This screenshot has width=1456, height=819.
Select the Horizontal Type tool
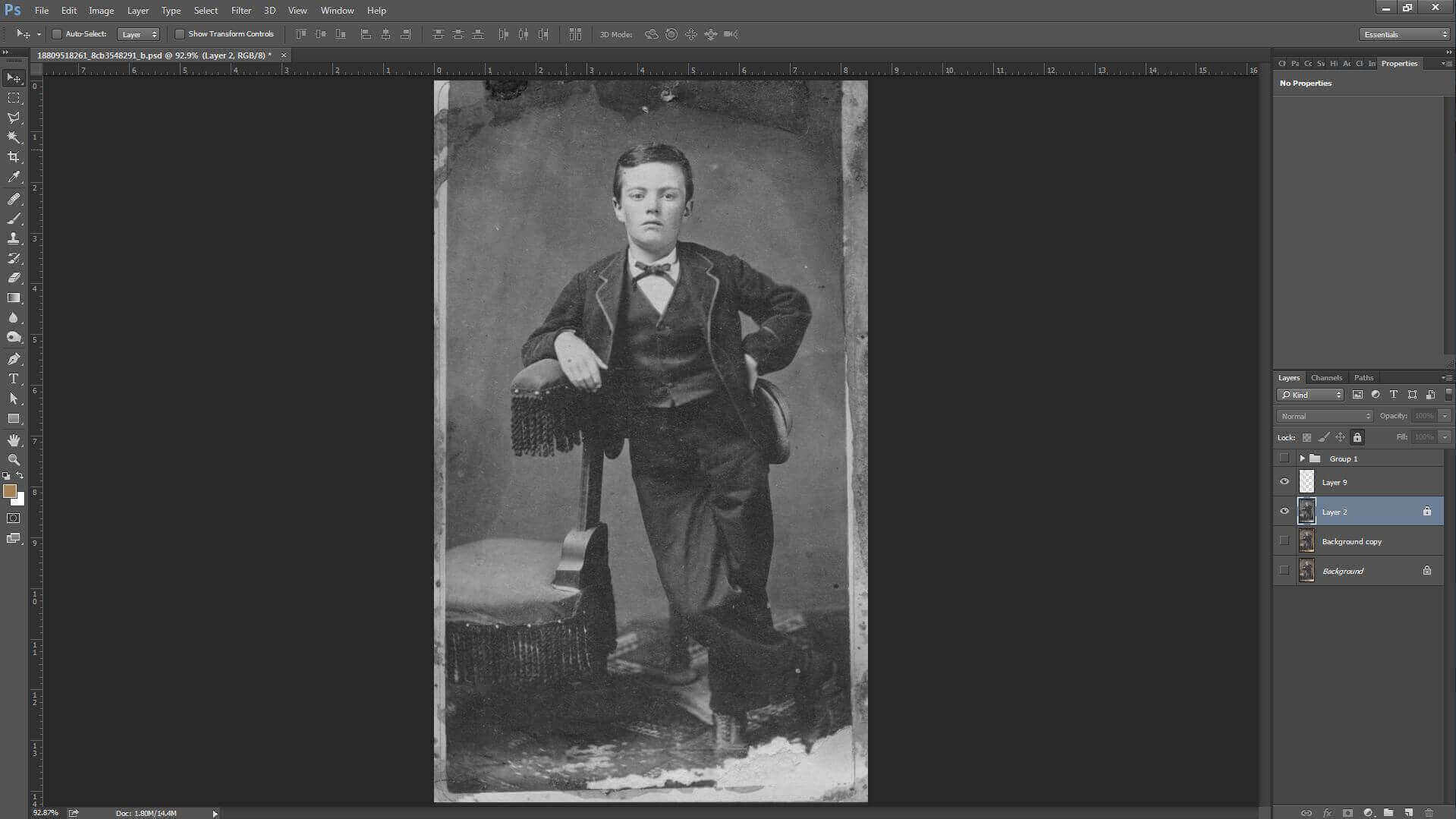tap(14, 379)
